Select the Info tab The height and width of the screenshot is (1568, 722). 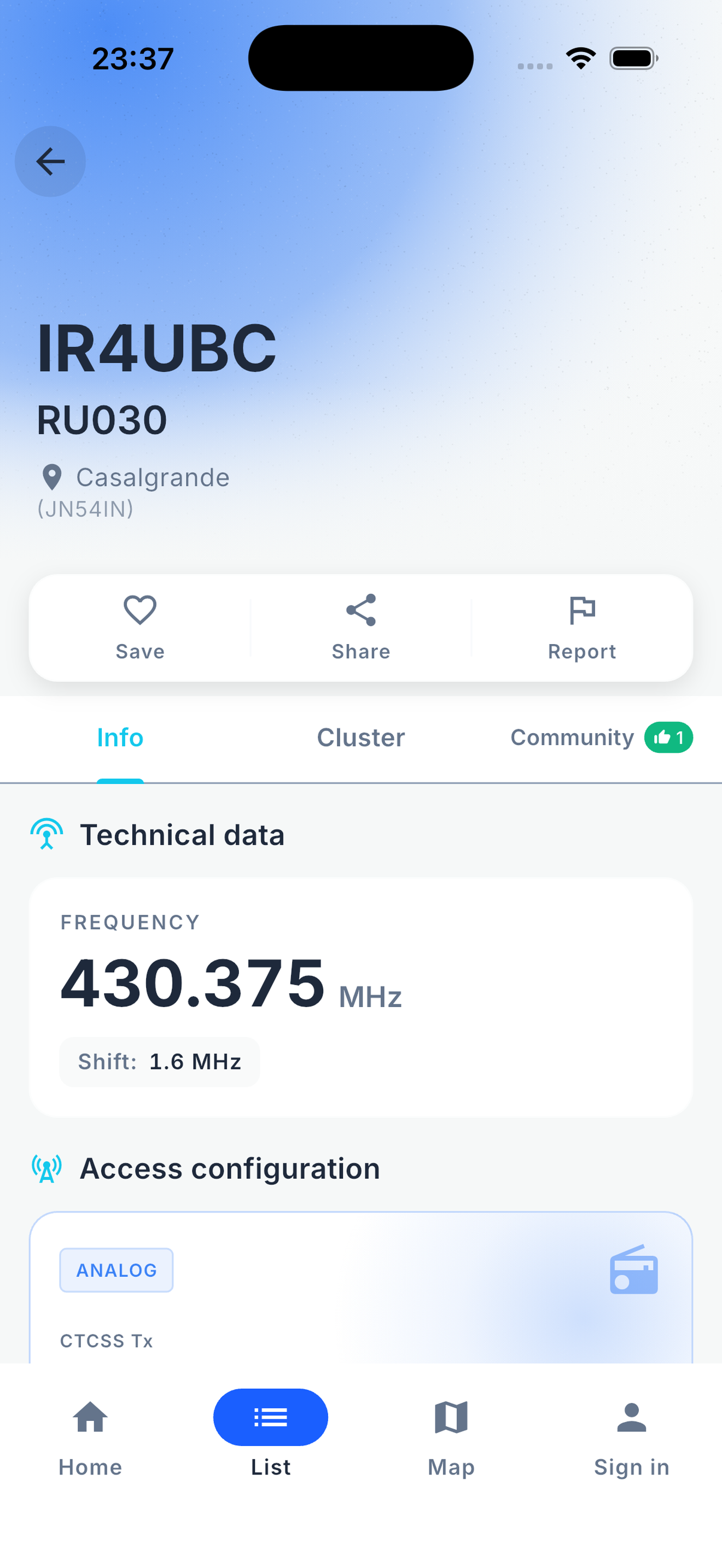[x=120, y=737]
